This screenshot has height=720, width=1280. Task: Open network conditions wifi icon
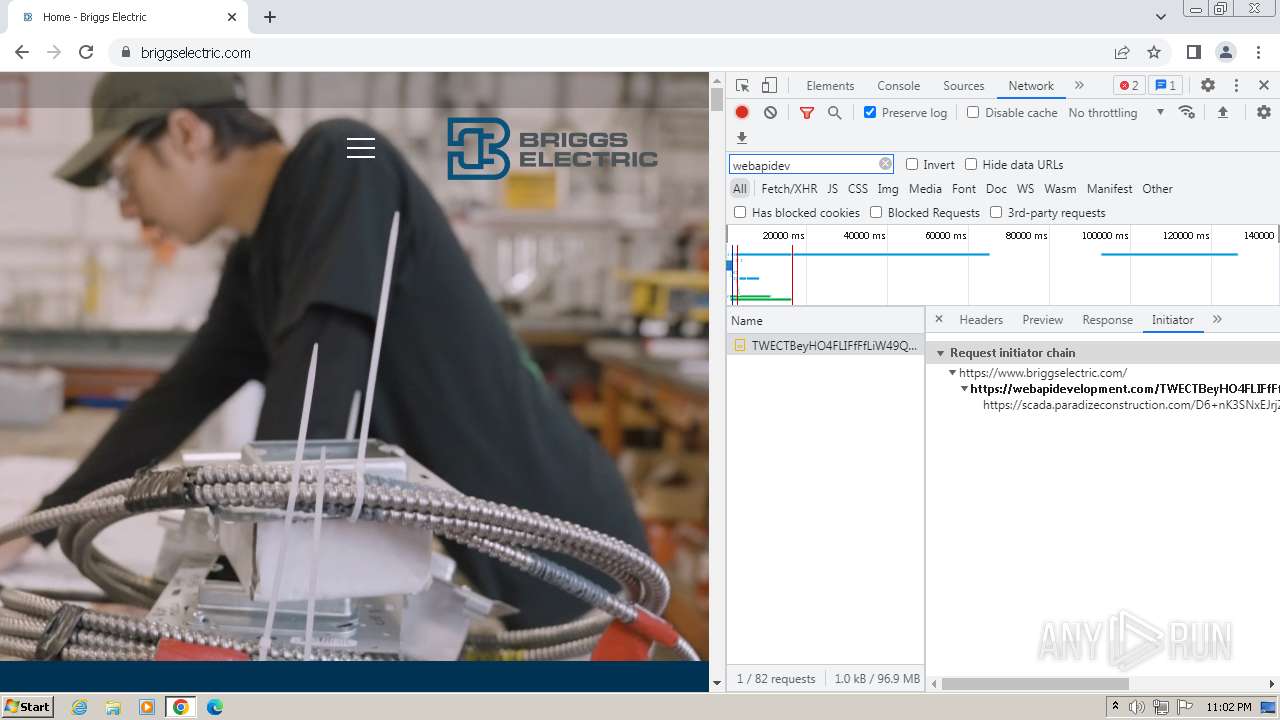pyautogui.click(x=1187, y=112)
